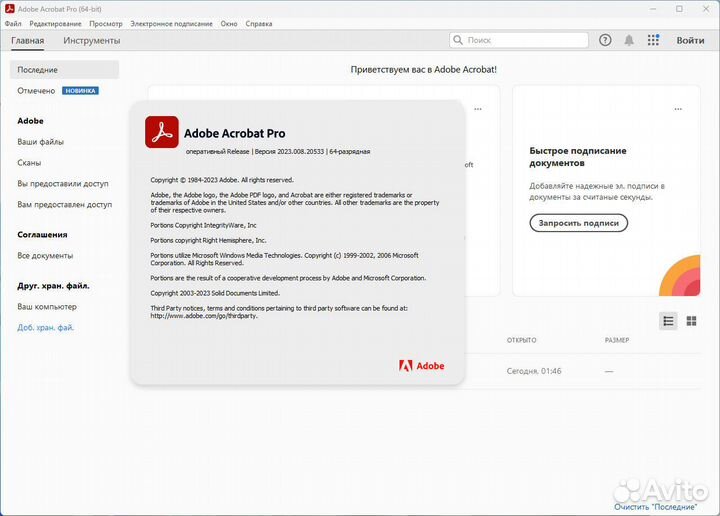Click the search magnifier icon
The width and height of the screenshot is (720, 516).
[458, 40]
